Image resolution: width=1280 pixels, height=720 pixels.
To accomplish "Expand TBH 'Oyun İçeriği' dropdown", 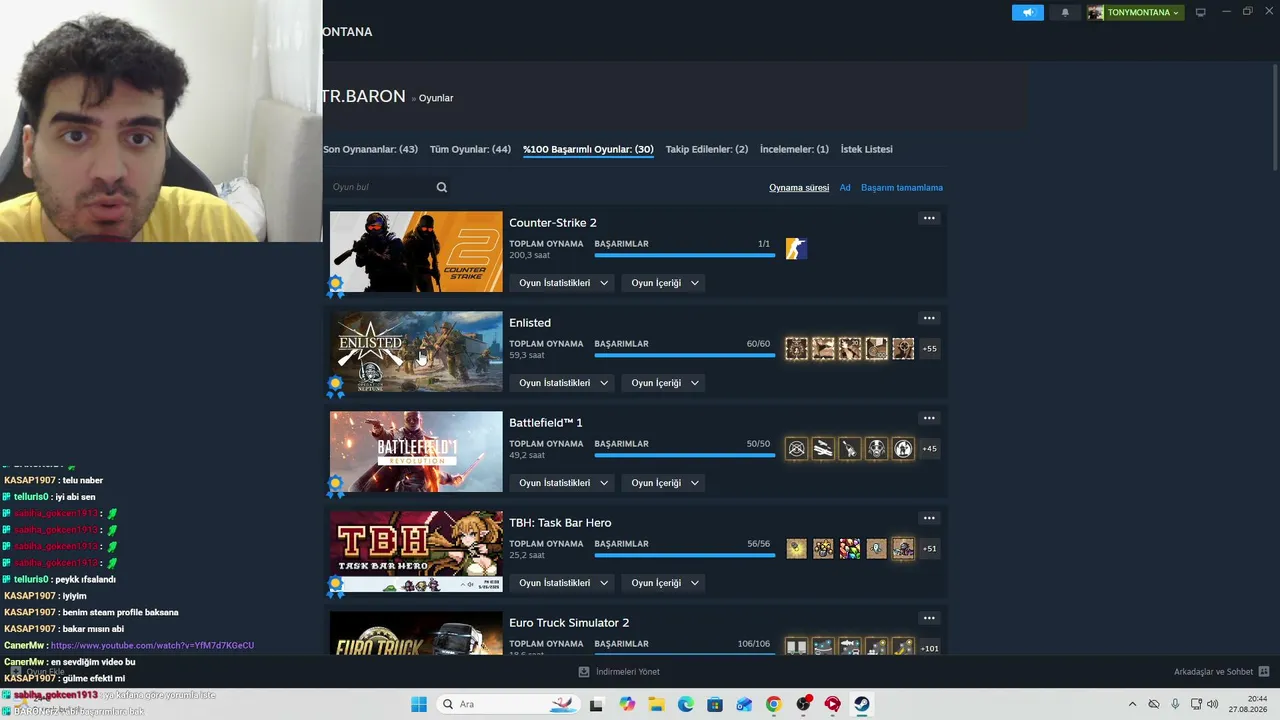I will click(665, 583).
